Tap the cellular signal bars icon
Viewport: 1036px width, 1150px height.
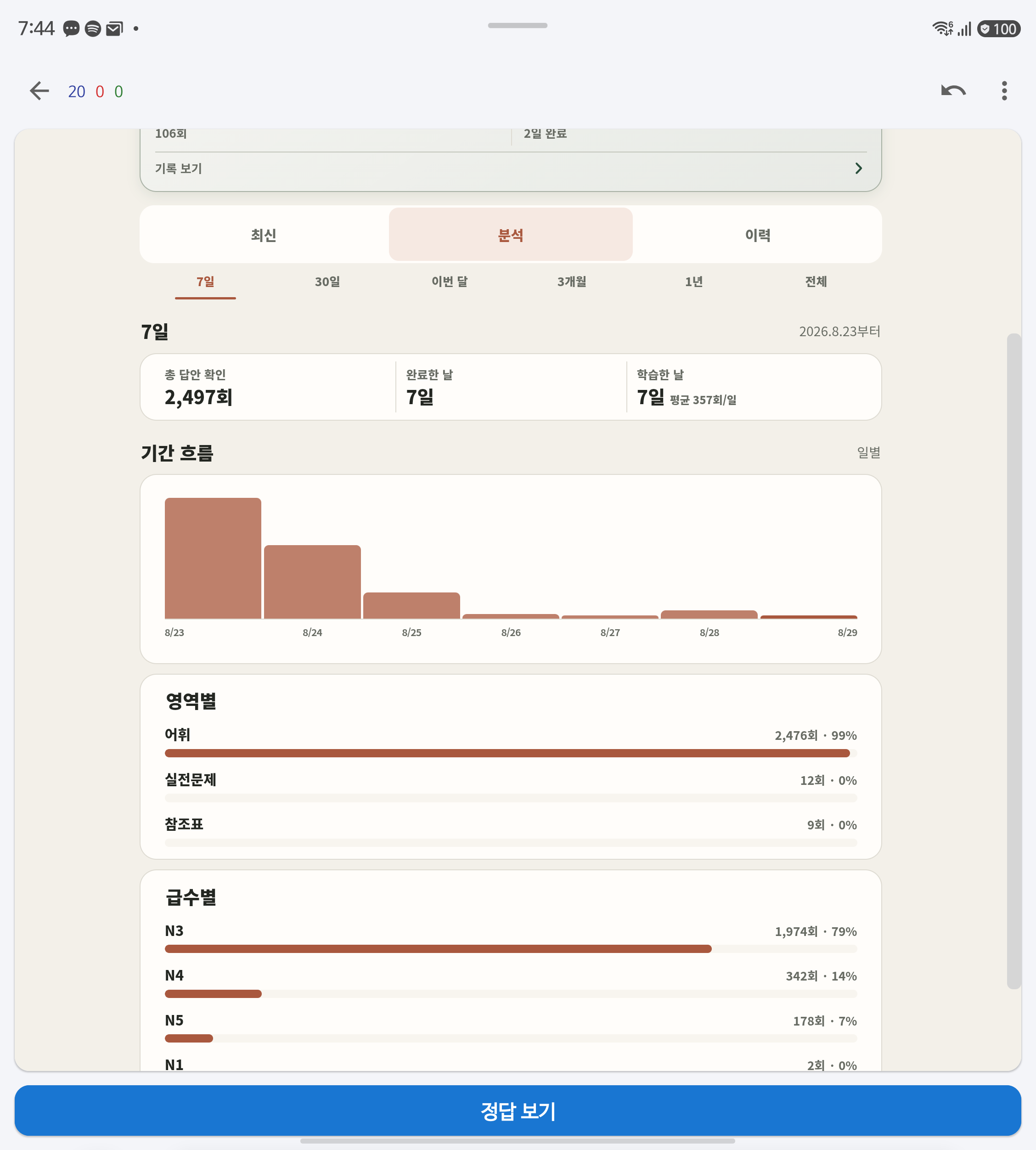(964, 29)
